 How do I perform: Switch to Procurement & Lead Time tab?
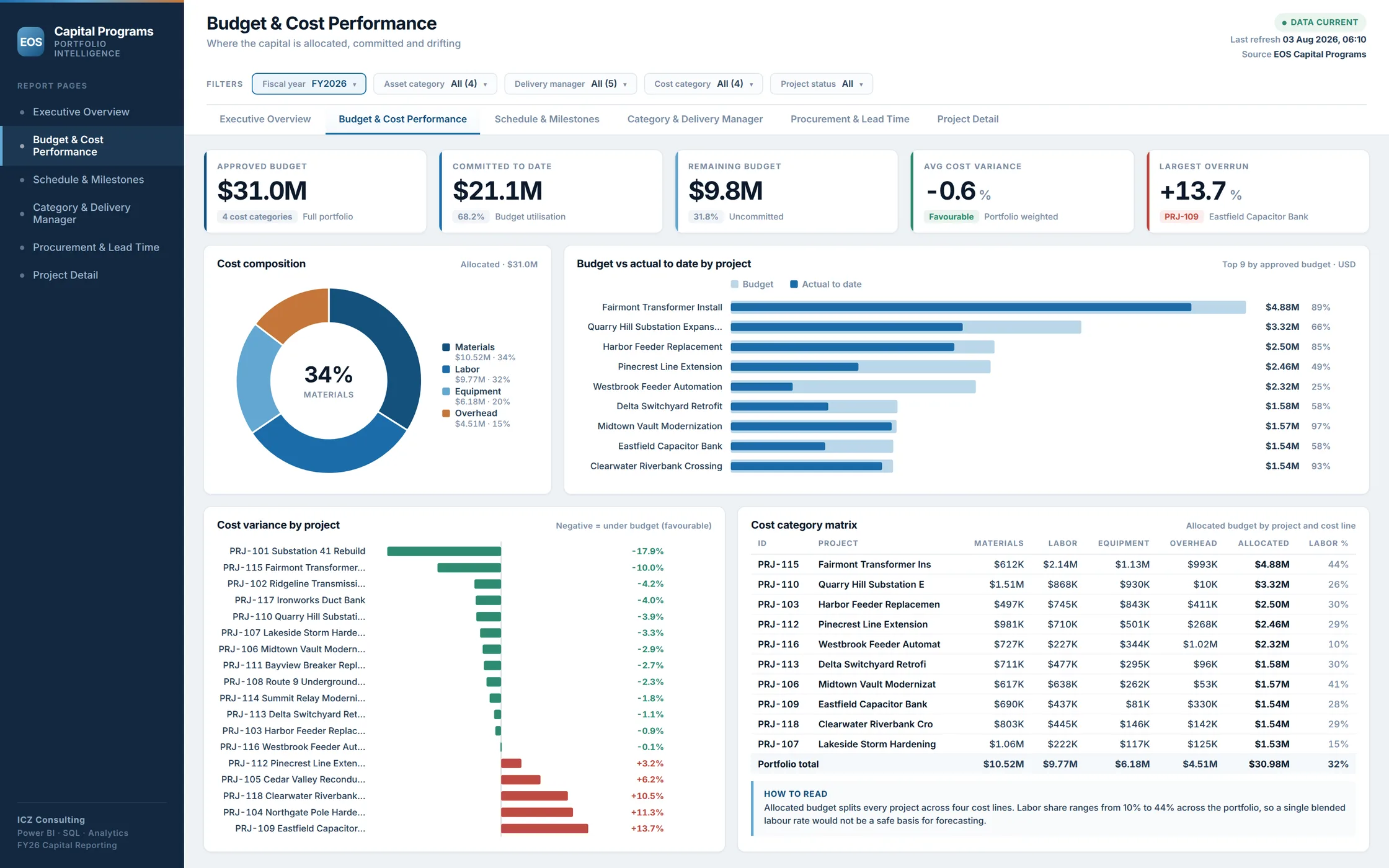click(x=850, y=119)
